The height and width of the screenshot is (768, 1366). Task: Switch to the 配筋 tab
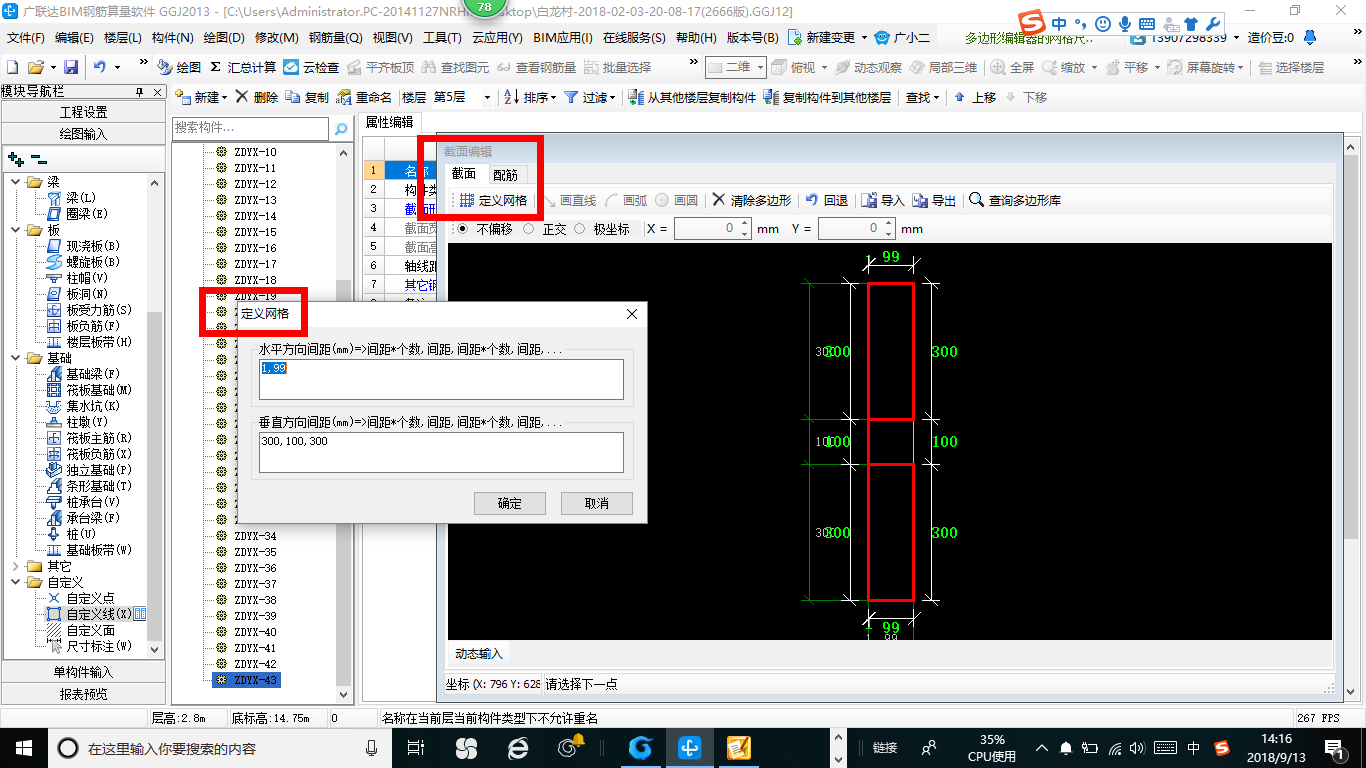pyautogui.click(x=506, y=175)
